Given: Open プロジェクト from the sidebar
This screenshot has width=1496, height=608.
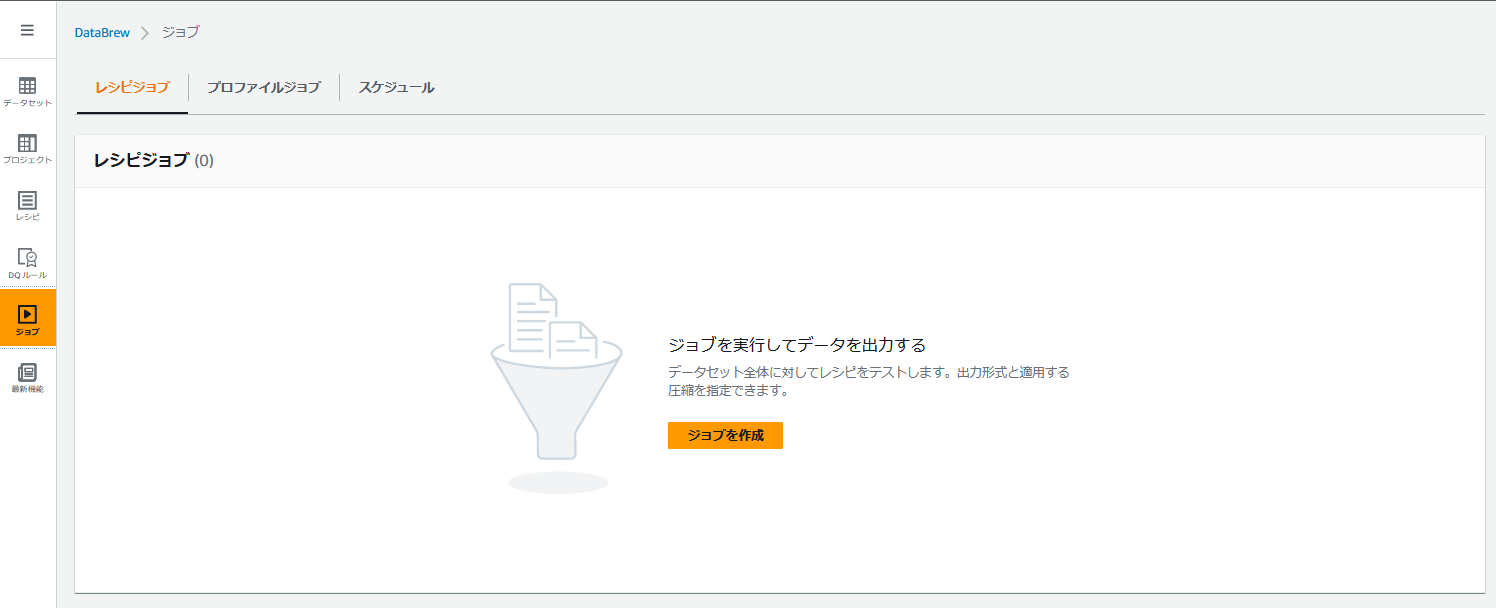Looking at the screenshot, I should click(x=27, y=148).
